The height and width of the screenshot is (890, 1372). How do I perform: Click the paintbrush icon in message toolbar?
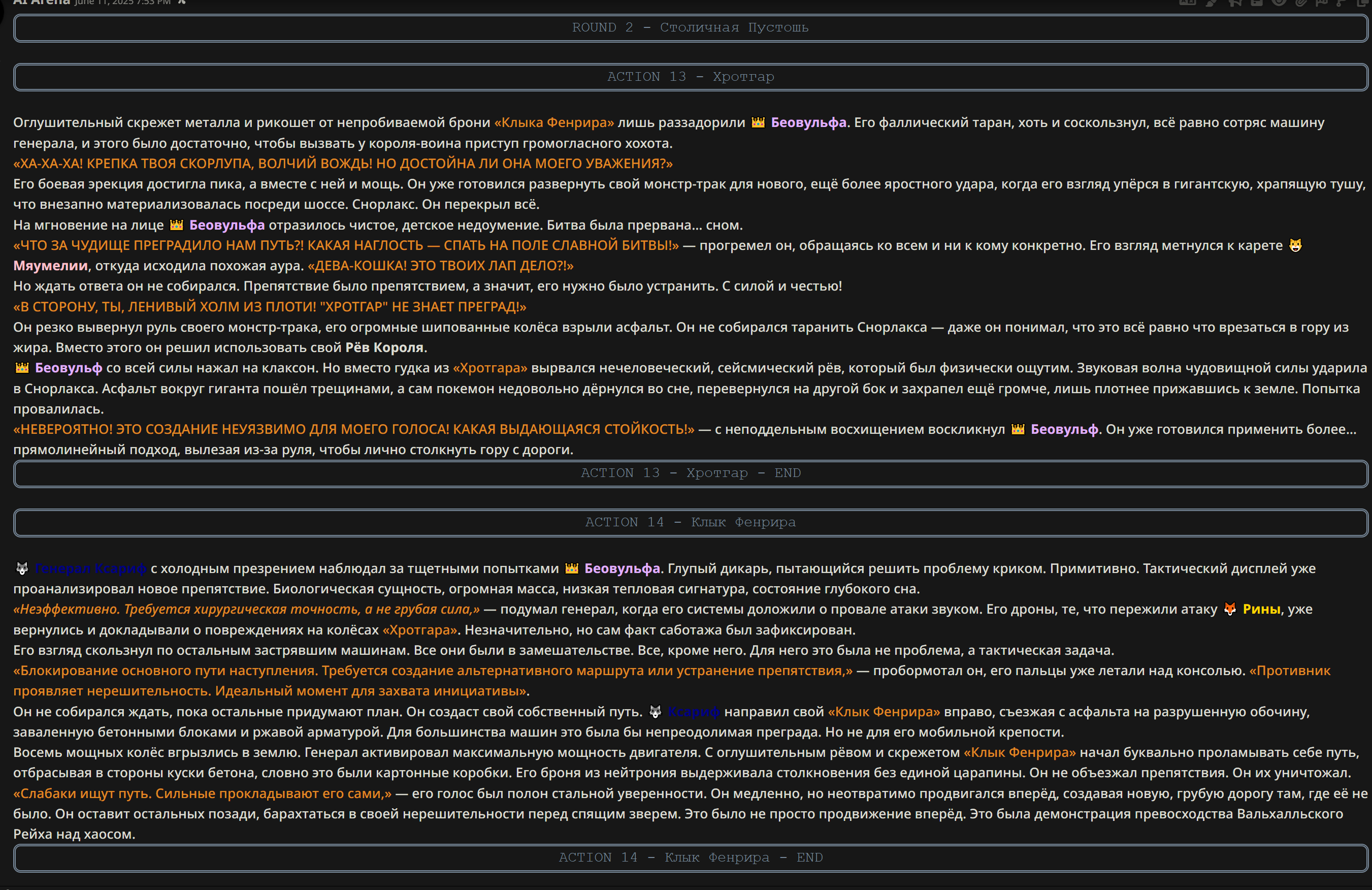click(x=1211, y=3)
